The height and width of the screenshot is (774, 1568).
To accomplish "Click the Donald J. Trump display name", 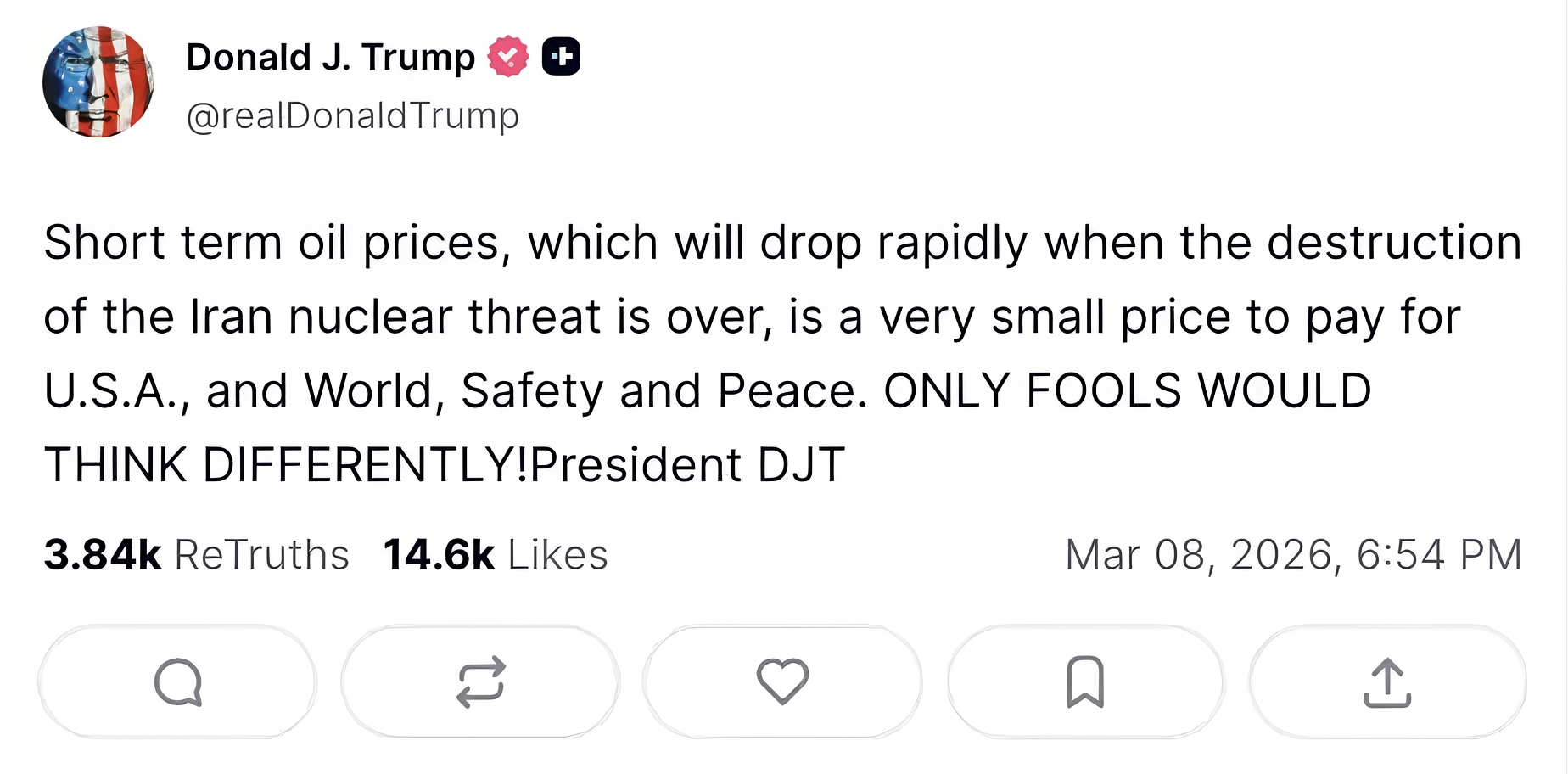I will 330,58.
